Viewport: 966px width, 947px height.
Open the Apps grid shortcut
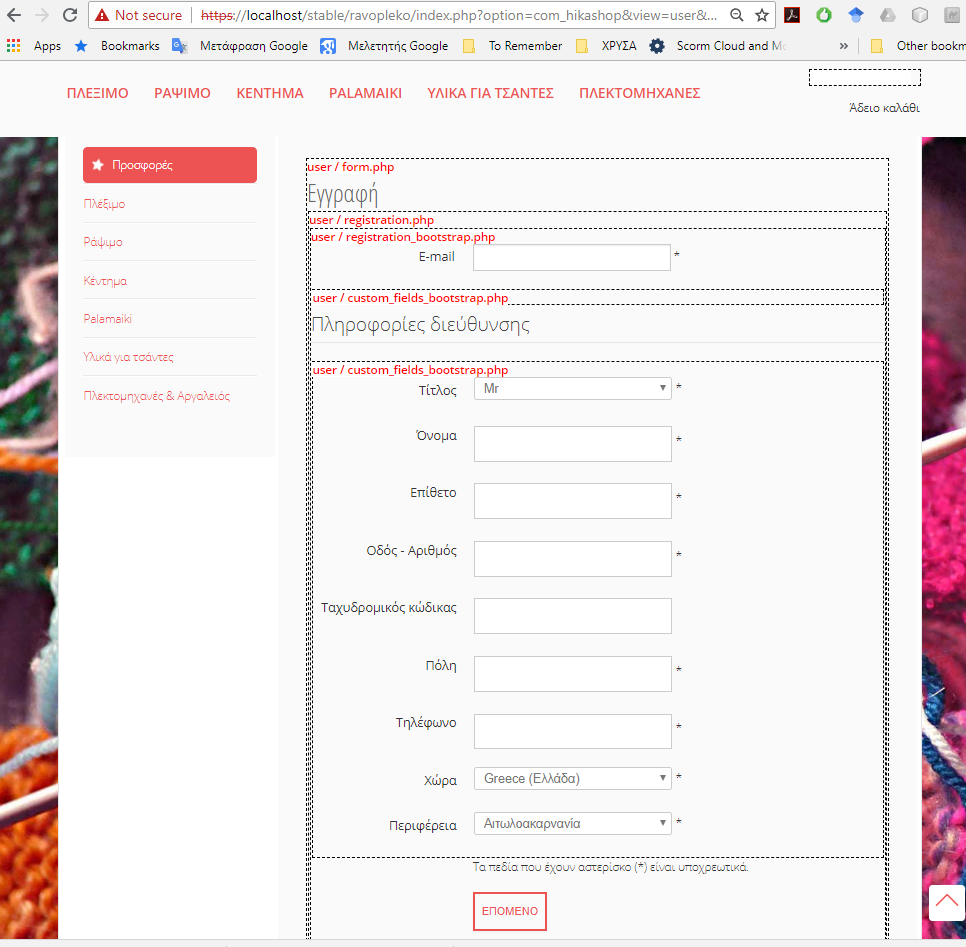pos(34,46)
